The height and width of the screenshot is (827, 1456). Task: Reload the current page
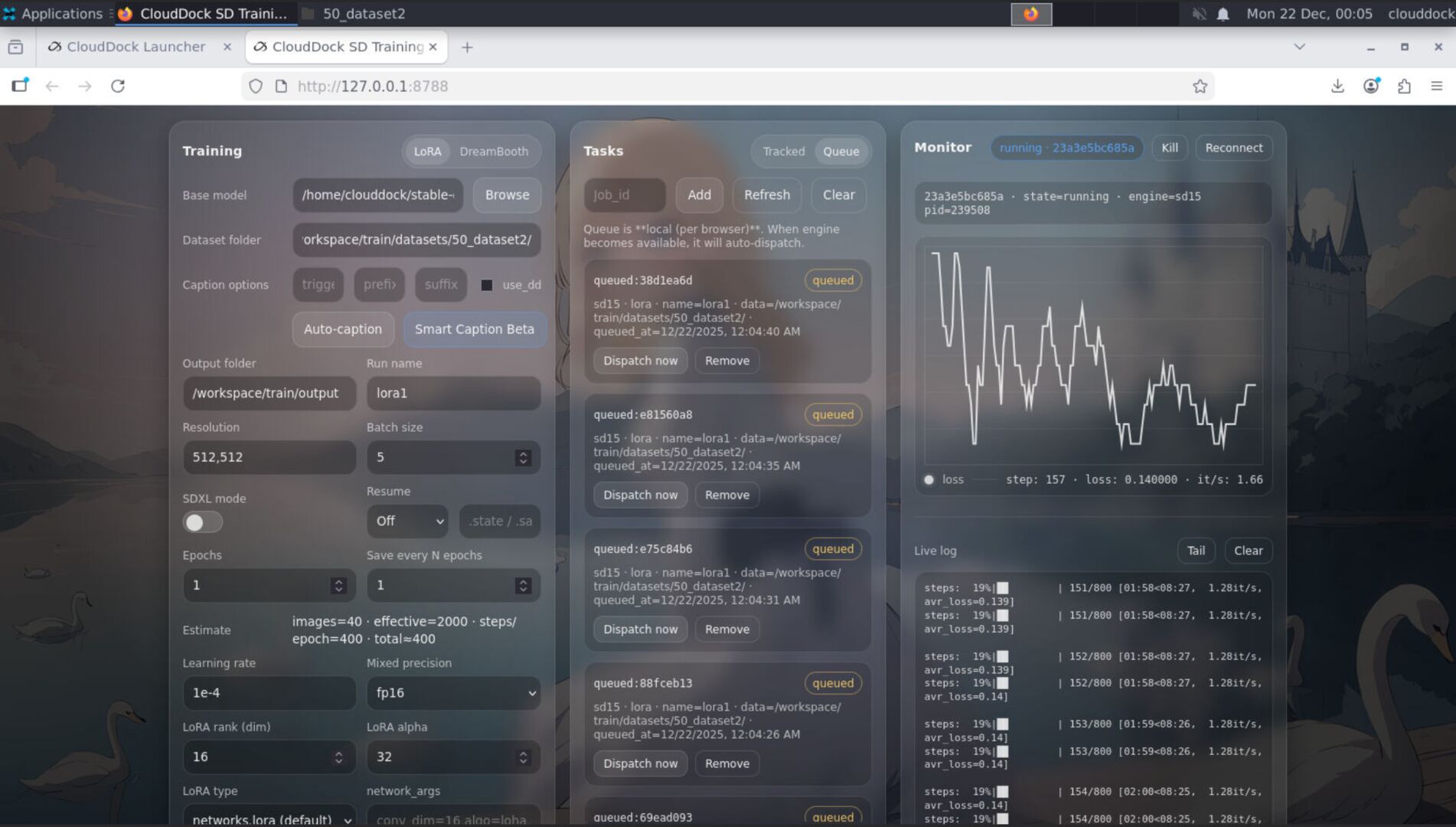pos(119,87)
